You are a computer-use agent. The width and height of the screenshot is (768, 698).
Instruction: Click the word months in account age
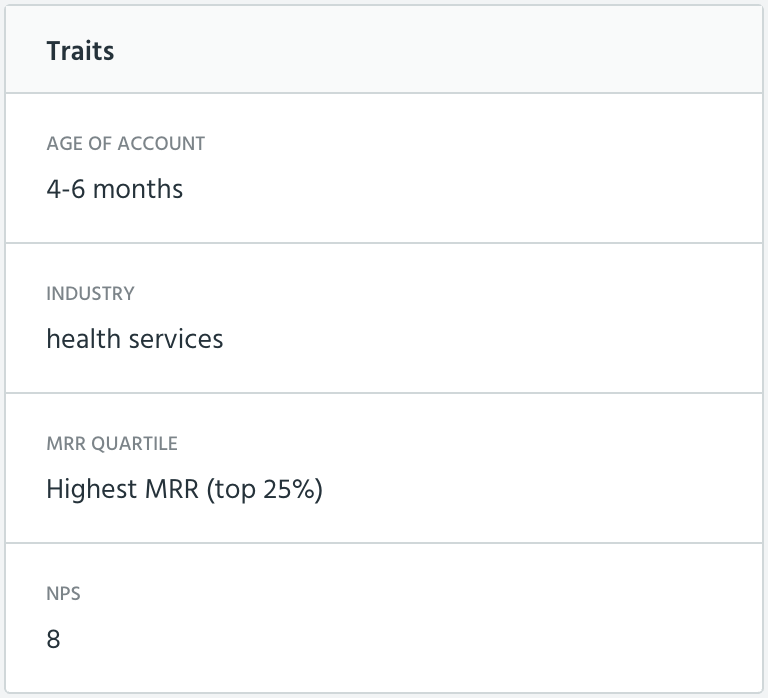pos(138,189)
